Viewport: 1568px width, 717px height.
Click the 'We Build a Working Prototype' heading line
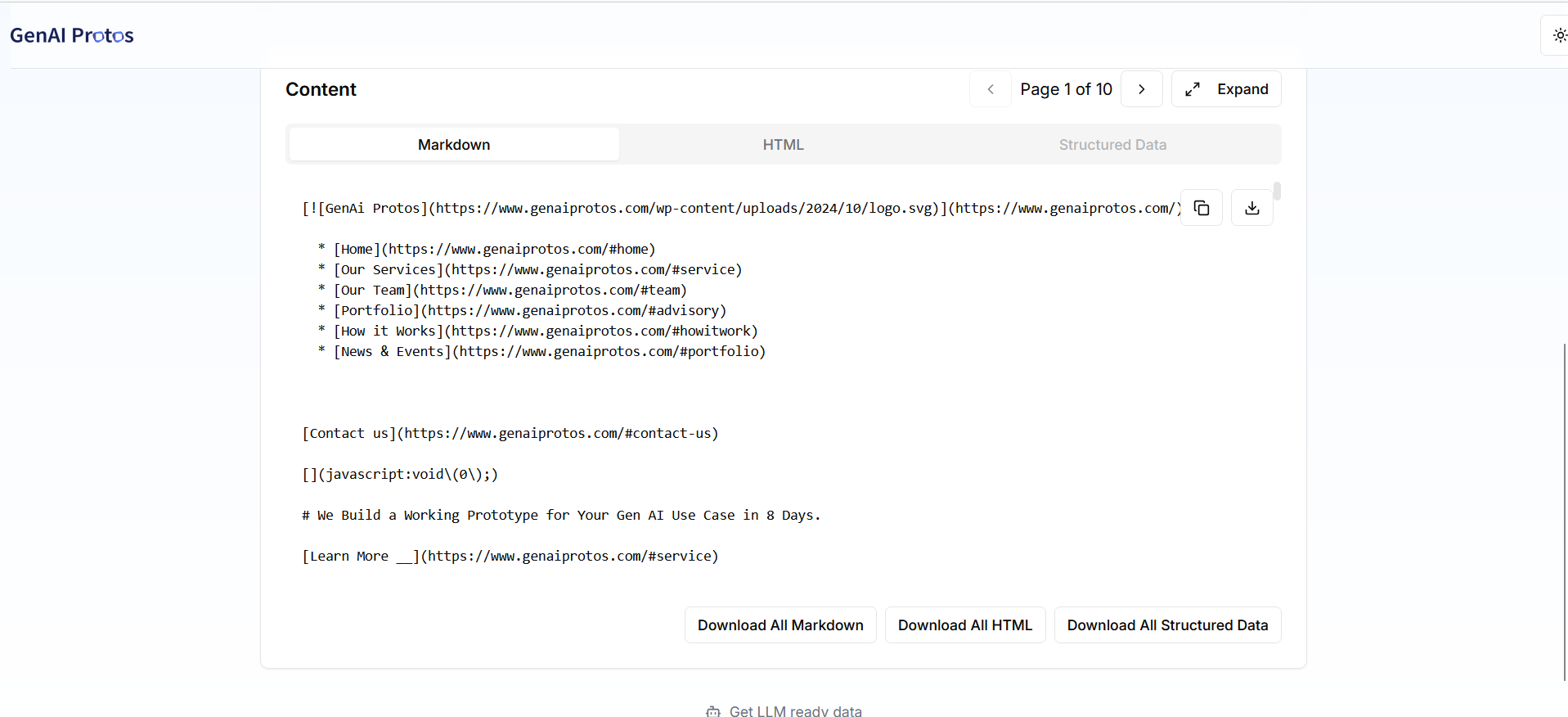pyautogui.click(x=561, y=515)
